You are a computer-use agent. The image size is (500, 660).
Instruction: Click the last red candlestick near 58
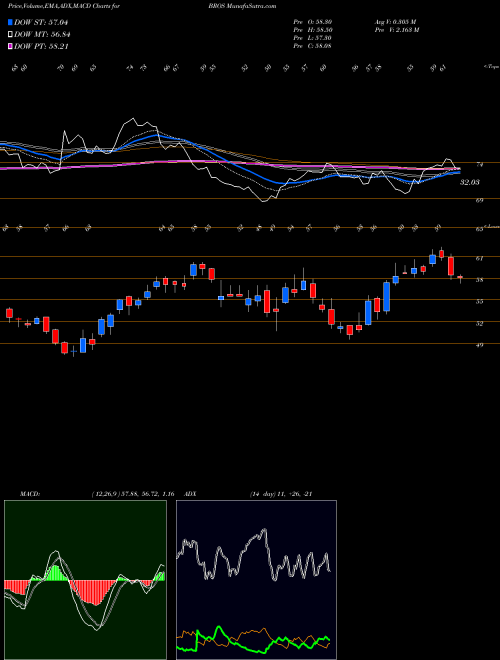click(x=460, y=277)
